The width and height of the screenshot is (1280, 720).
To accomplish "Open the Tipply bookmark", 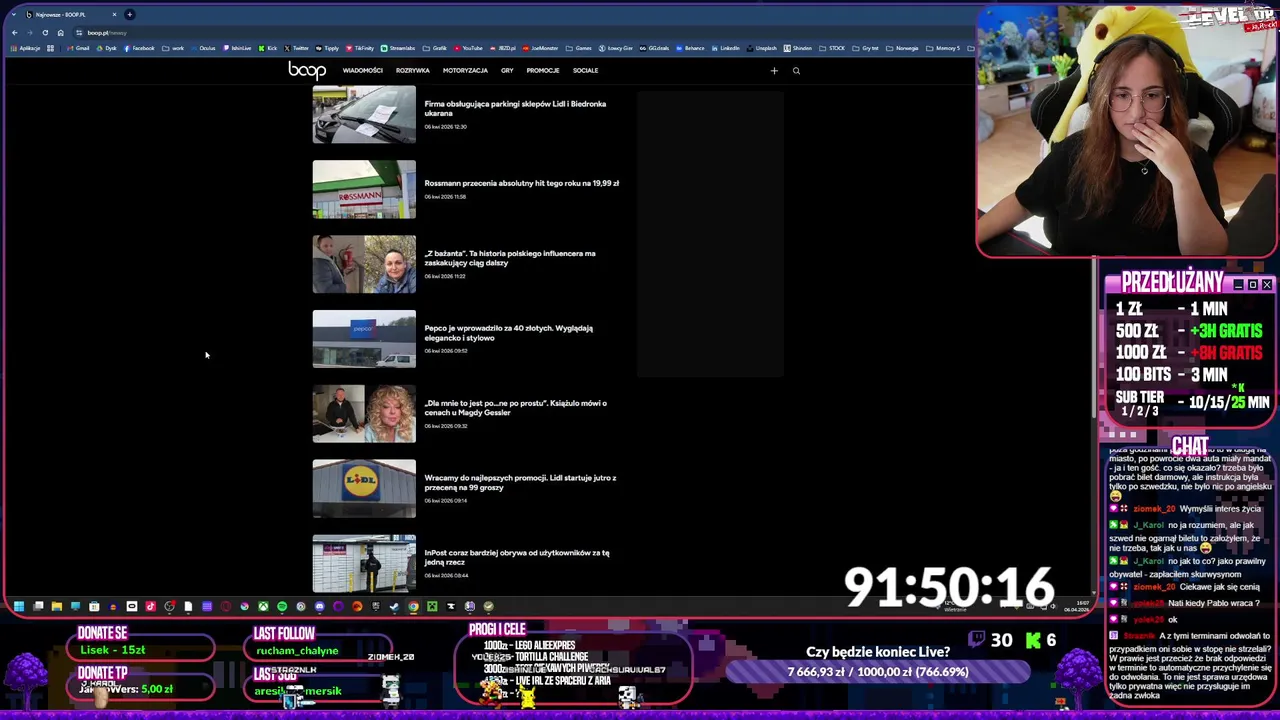I will [327, 48].
